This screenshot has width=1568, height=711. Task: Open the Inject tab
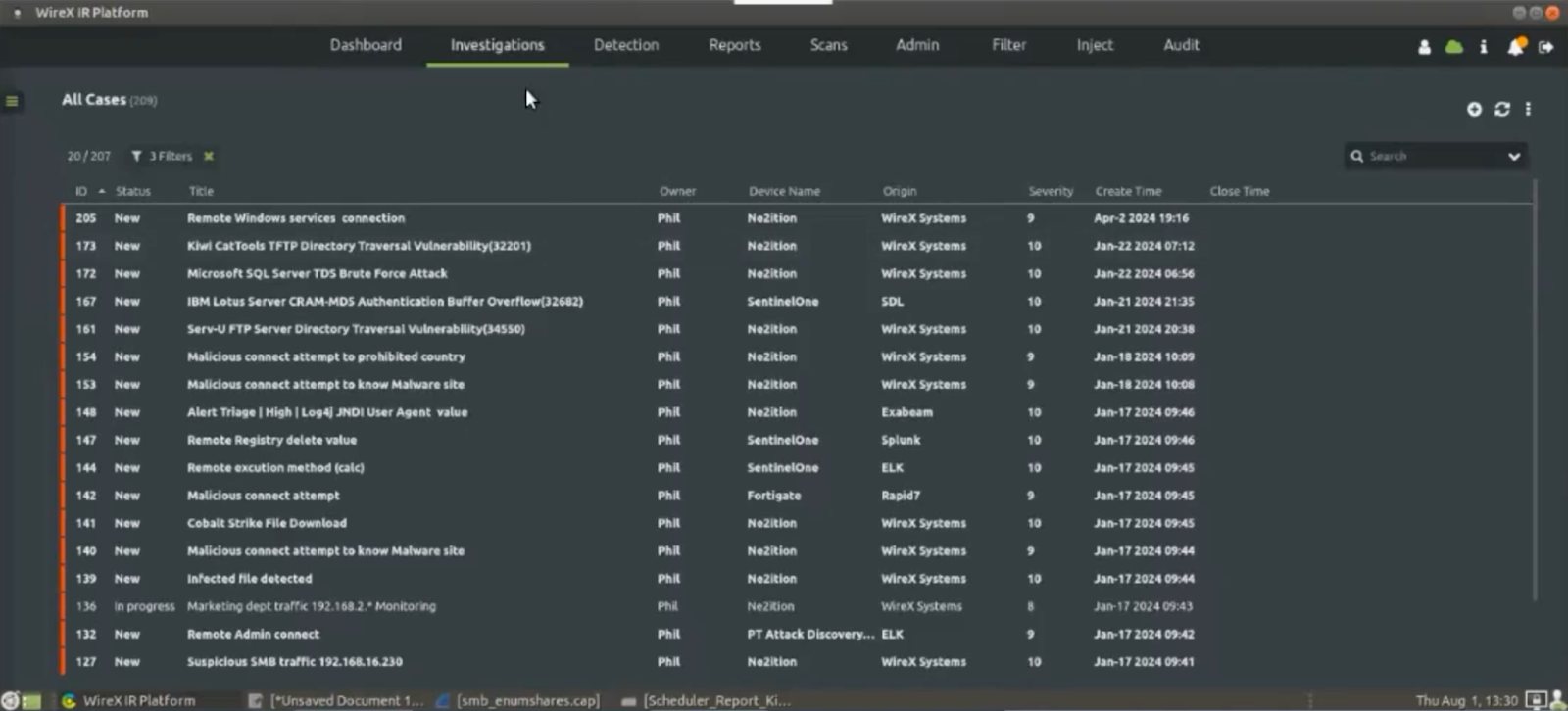[1095, 45]
